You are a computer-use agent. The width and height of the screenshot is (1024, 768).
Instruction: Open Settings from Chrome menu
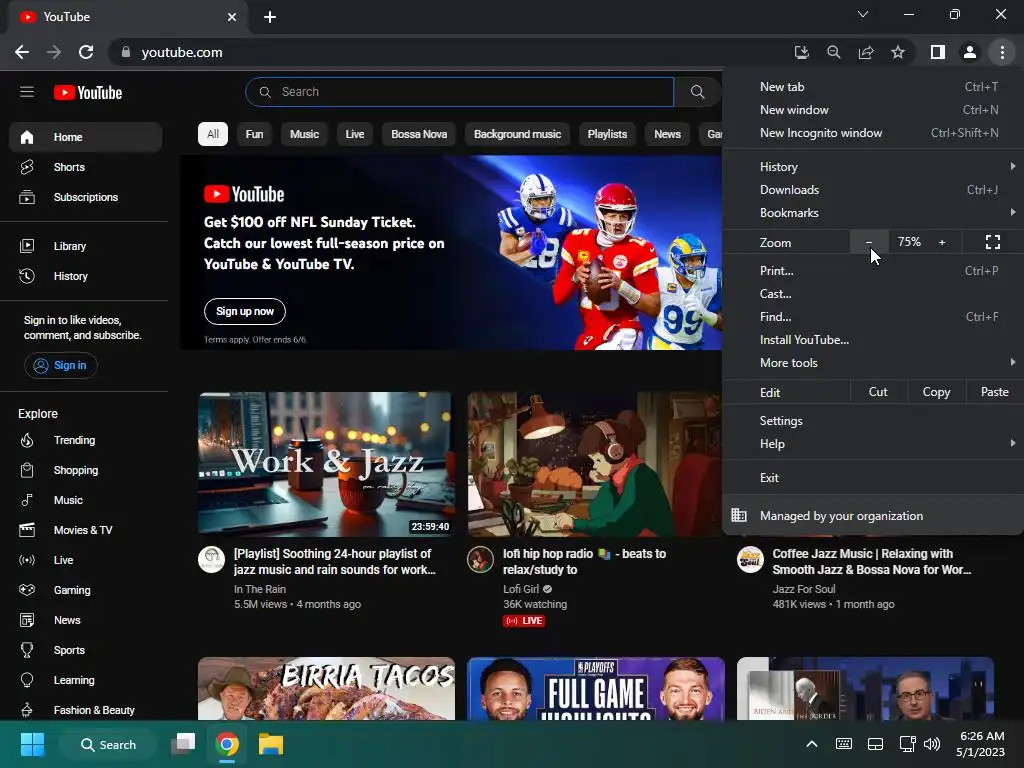[x=873, y=421]
